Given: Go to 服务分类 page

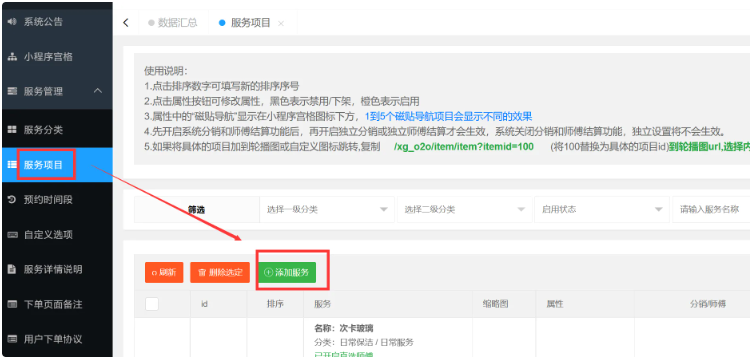Looking at the screenshot, I should pos(57,130).
